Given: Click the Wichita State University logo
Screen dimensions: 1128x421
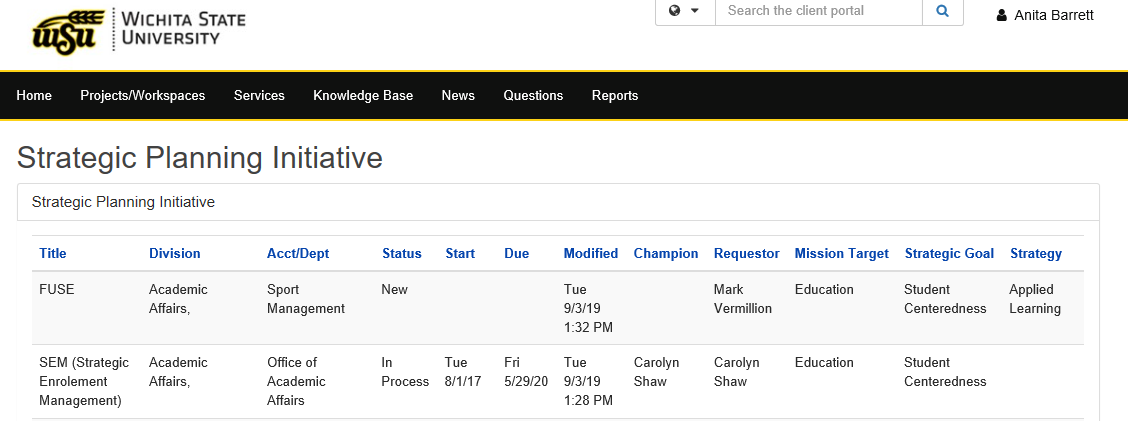Looking at the screenshot, I should [139, 30].
